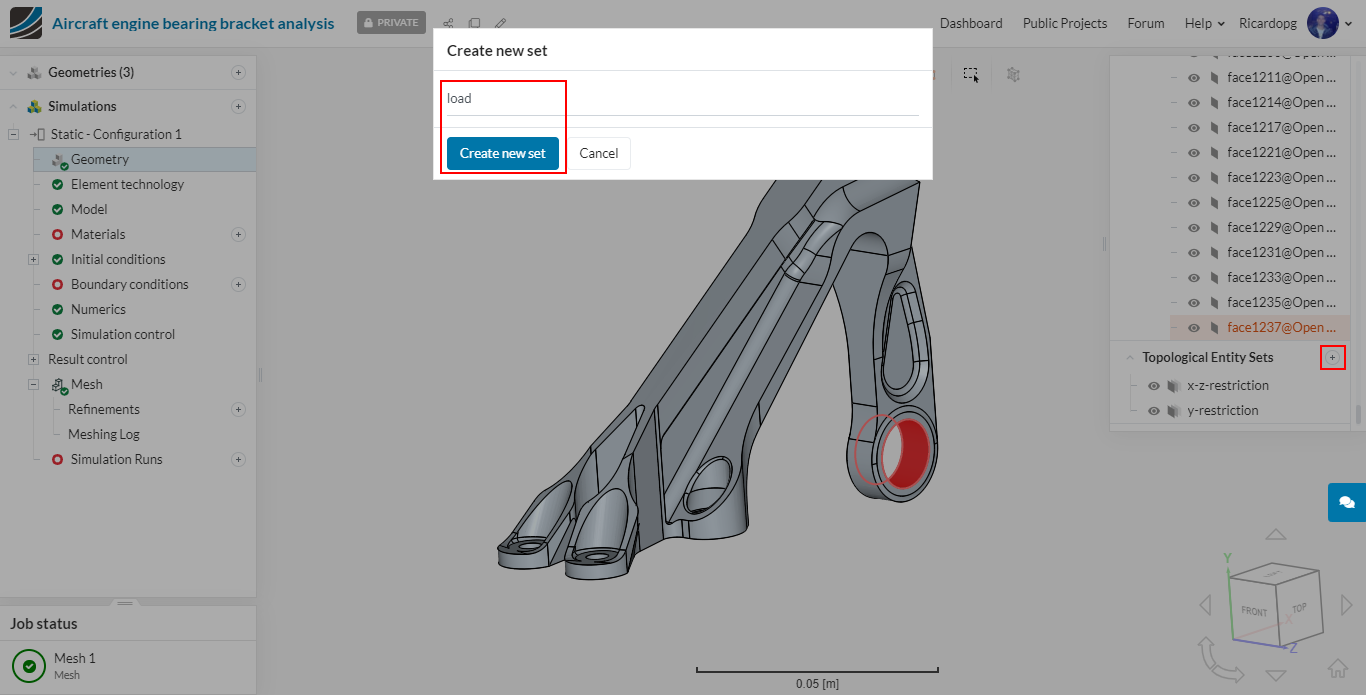This screenshot has width=1366, height=695.
Task: Open the chat support widget
Action: click(x=1347, y=502)
